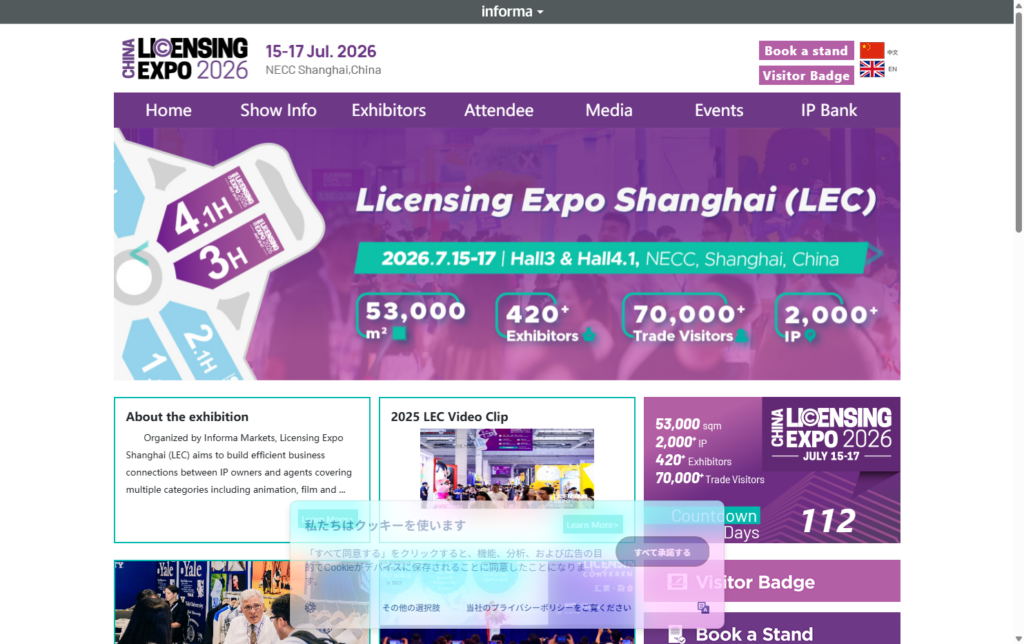The image size is (1024, 644).
Task: Click the cookie settings gear icon
Action: coord(311,607)
